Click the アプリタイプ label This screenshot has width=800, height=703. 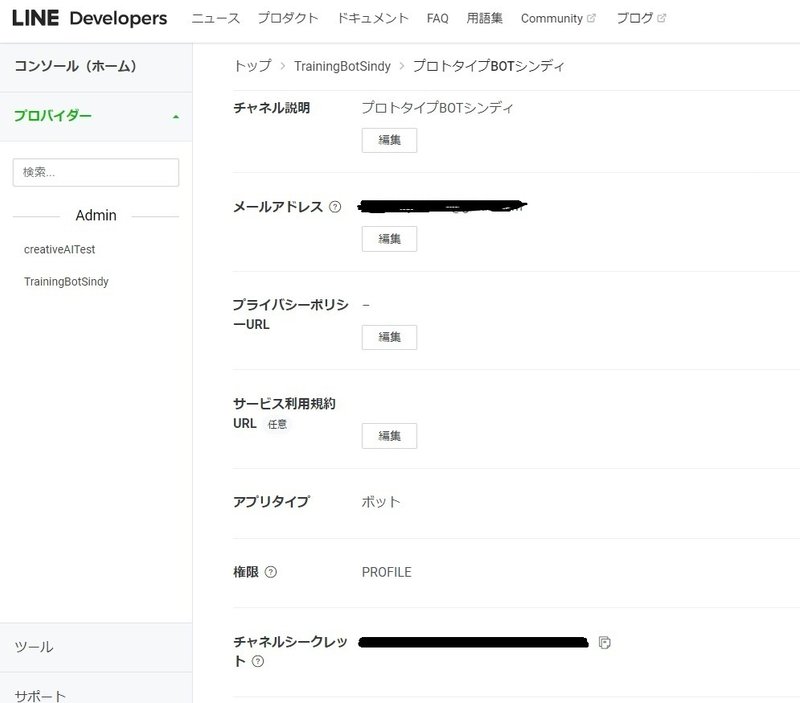pyautogui.click(x=271, y=502)
